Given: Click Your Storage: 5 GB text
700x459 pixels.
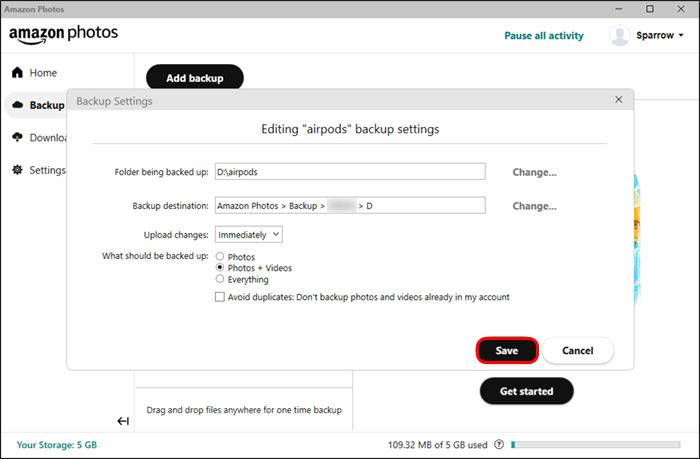Looking at the screenshot, I should [x=57, y=445].
